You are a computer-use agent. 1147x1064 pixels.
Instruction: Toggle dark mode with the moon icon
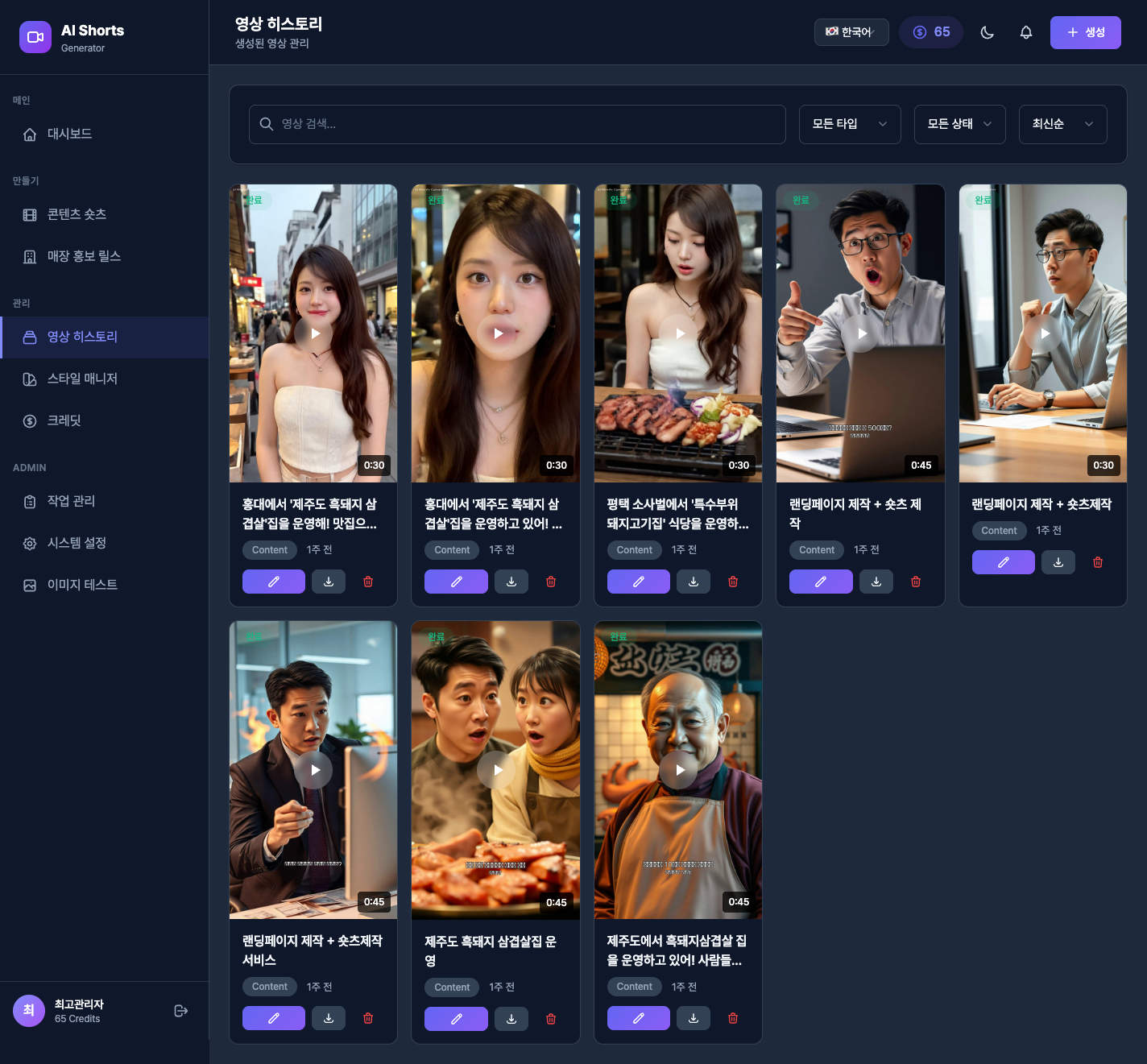coord(987,32)
